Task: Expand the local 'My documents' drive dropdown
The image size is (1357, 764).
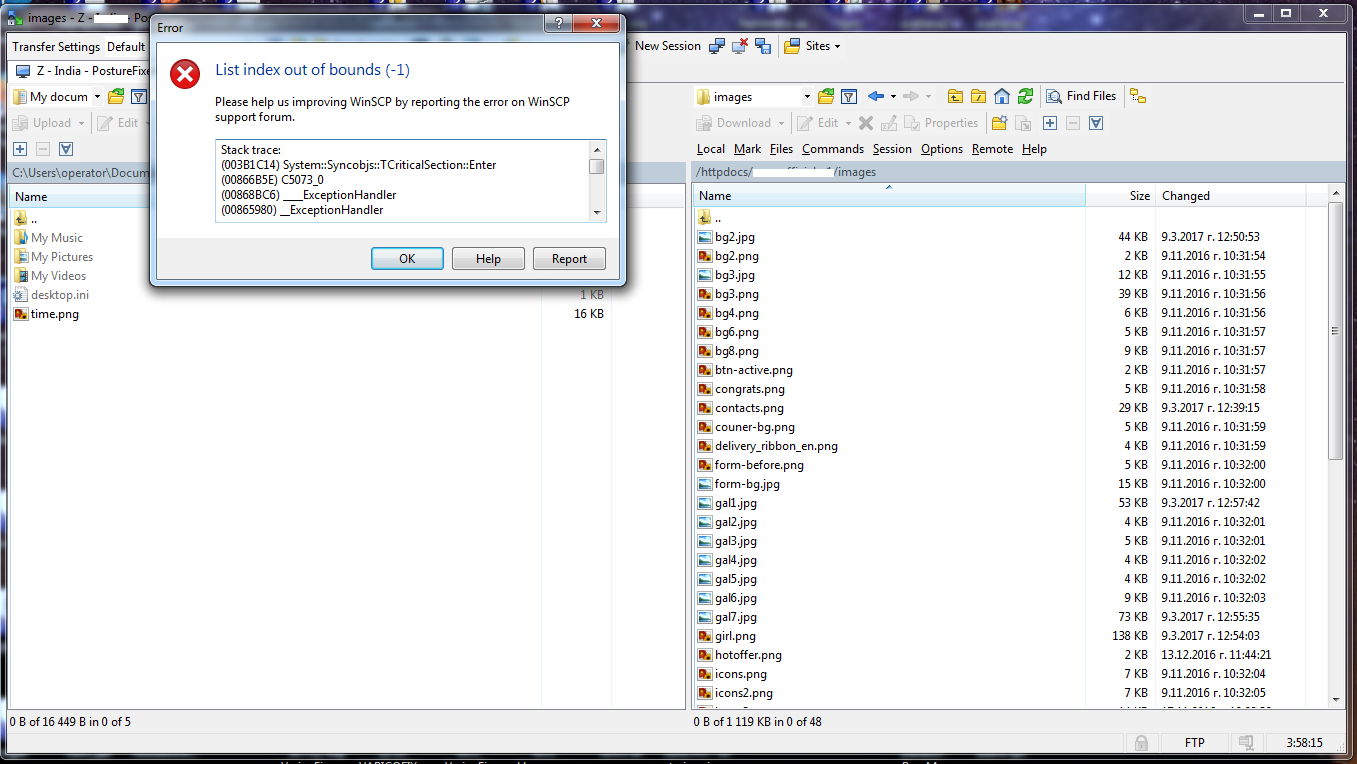Action: 97,97
